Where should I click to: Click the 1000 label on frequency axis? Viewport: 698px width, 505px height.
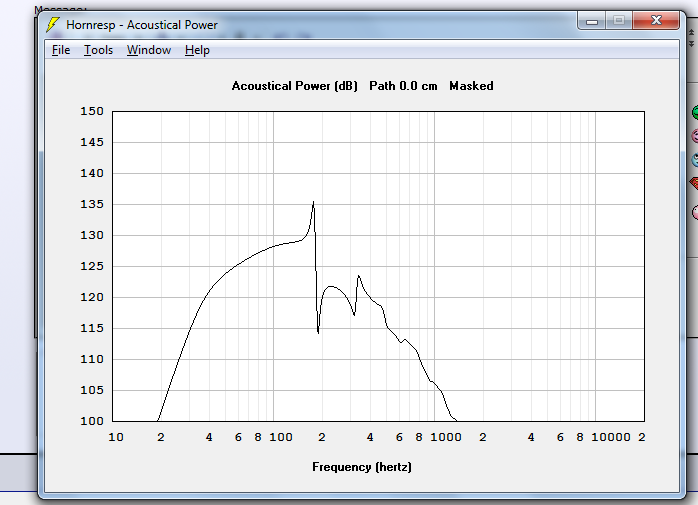pos(446,437)
